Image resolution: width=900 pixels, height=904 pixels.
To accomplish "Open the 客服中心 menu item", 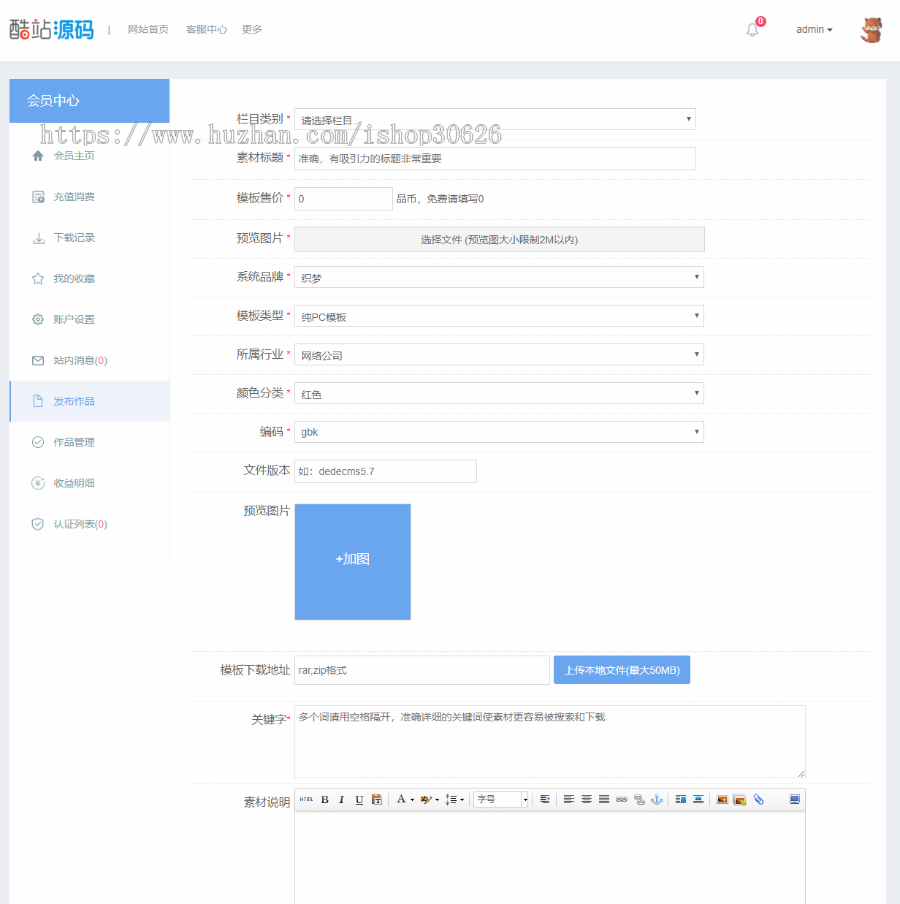I will click(x=206, y=29).
